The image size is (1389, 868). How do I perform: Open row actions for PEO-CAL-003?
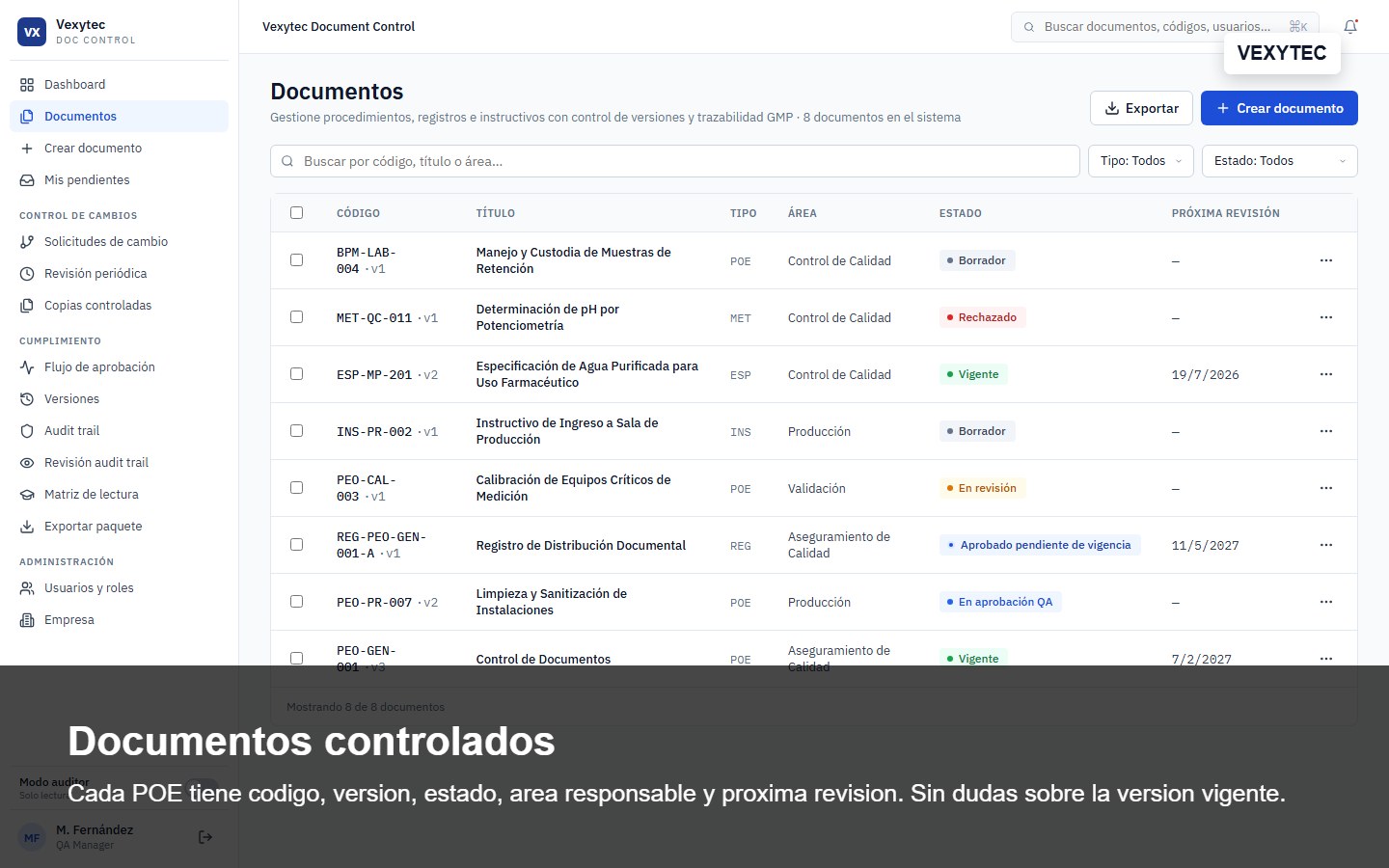[1326, 488]
